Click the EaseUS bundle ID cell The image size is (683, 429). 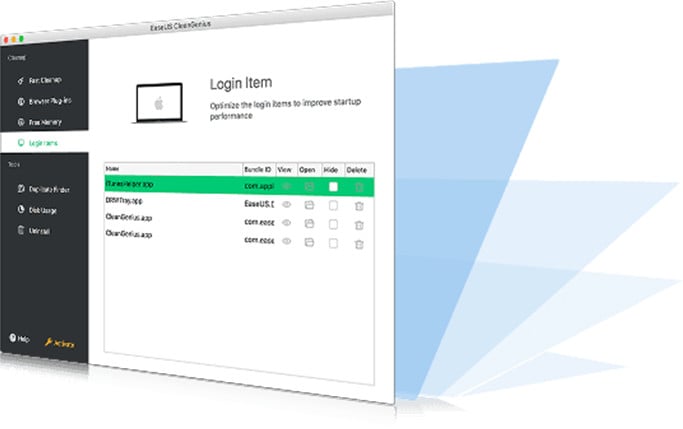click(259, 203)
